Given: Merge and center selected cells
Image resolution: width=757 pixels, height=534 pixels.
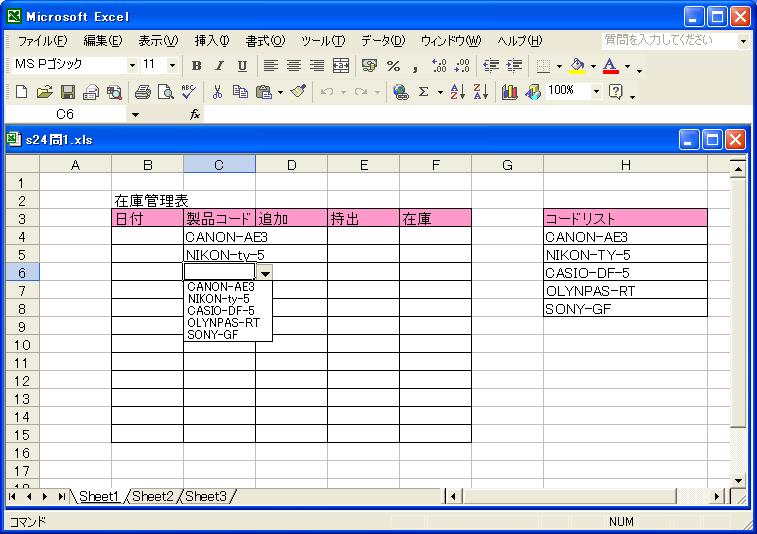Looking at the screenshot, I should pos(341,66).
